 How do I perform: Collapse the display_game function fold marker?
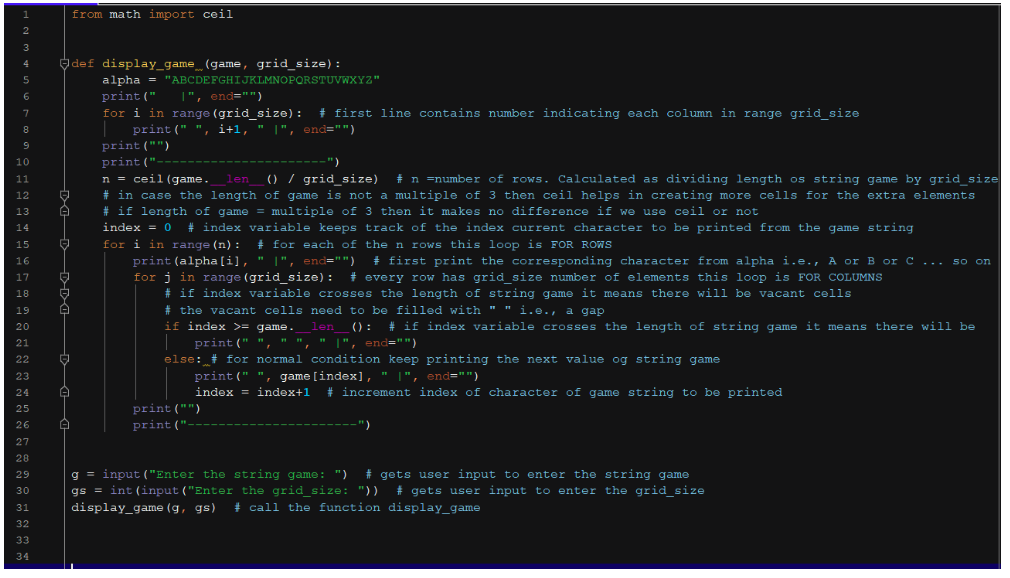click(63, 63)
